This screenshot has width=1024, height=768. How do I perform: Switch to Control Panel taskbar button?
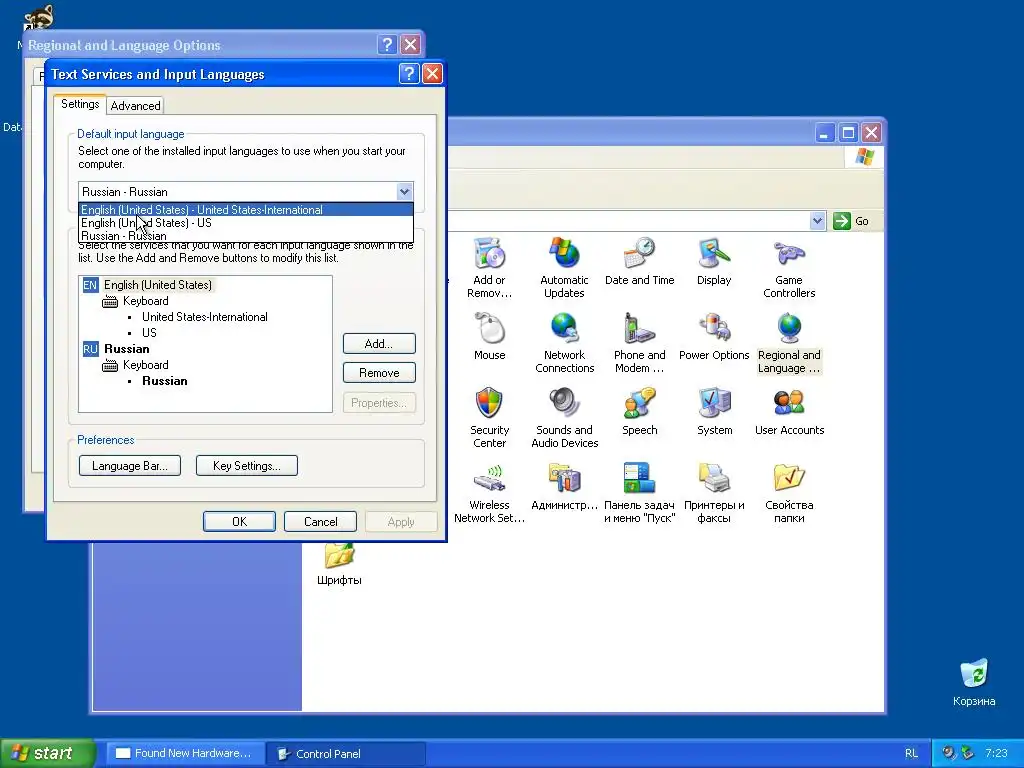click(x=346, y=754)
